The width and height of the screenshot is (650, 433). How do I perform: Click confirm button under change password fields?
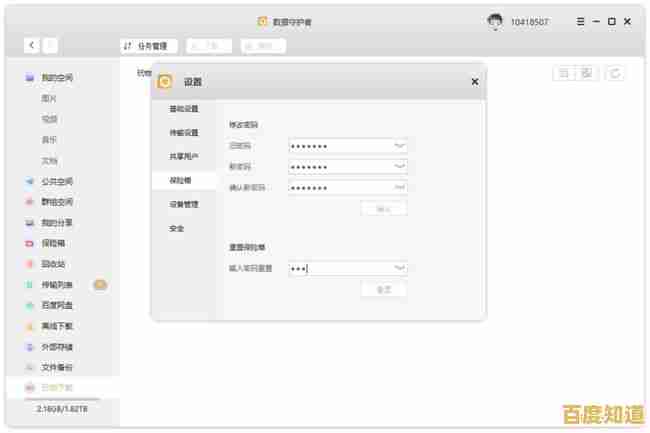tap(384, 209)
